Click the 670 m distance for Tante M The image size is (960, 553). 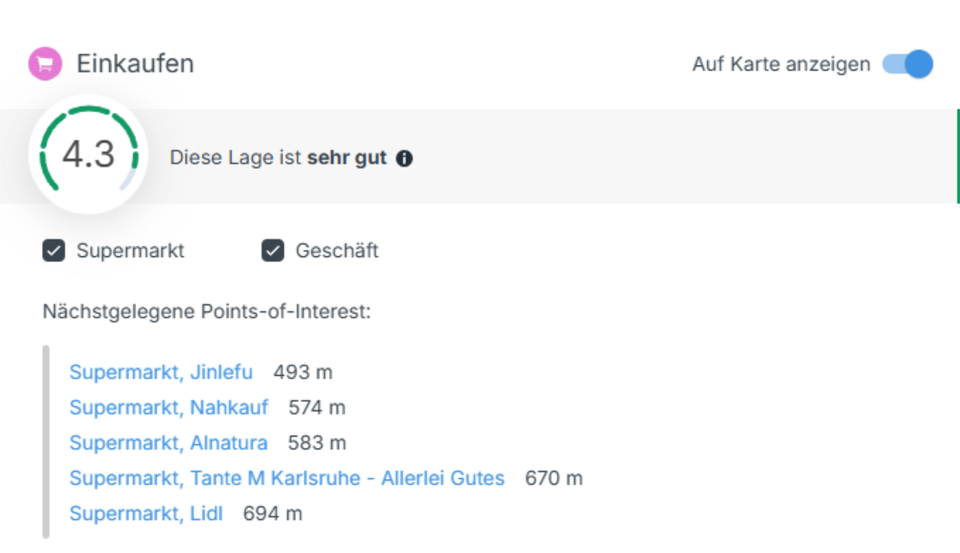(x=554, y=479)
